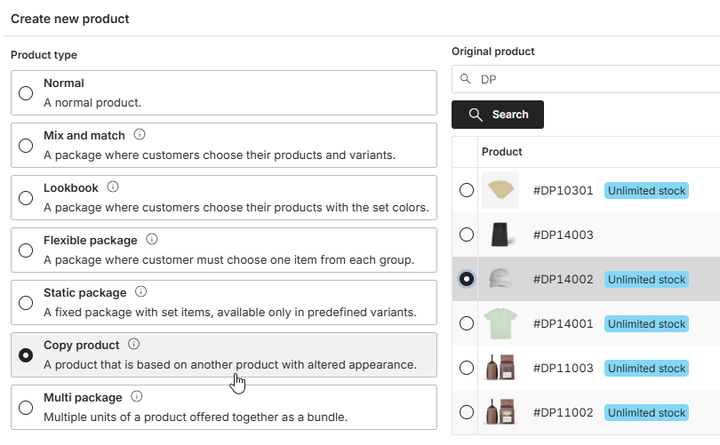Image resolution: width=720 pixels, height=445 pixels.
Task: Show info icon for Static package
Action: (x=141, y=292)
